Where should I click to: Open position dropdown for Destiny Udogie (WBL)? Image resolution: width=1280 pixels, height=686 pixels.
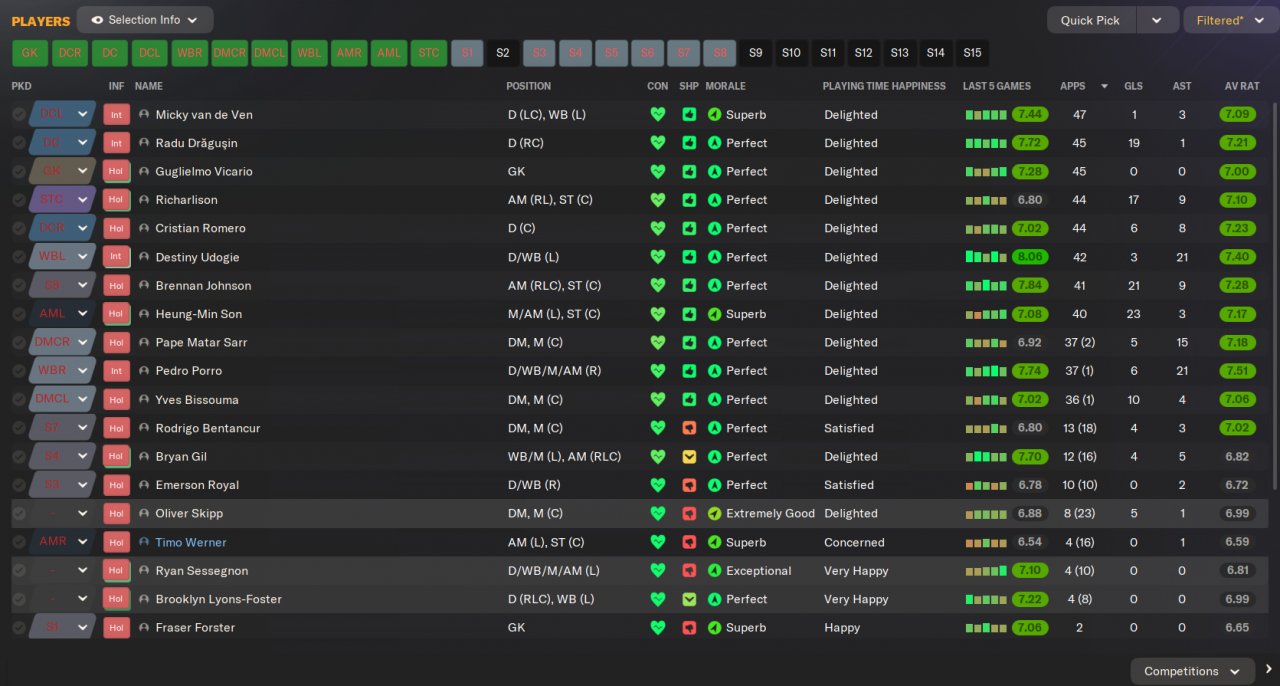83,257
